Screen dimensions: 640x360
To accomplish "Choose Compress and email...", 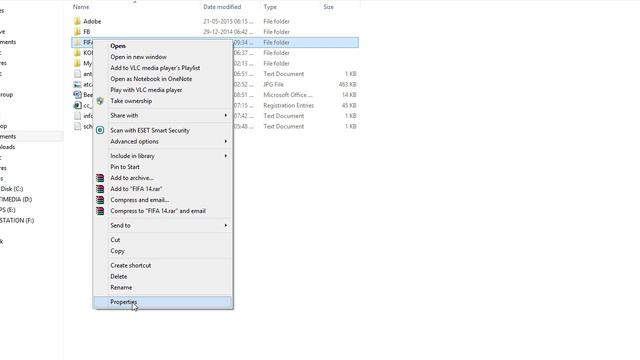I will (140, 200).
